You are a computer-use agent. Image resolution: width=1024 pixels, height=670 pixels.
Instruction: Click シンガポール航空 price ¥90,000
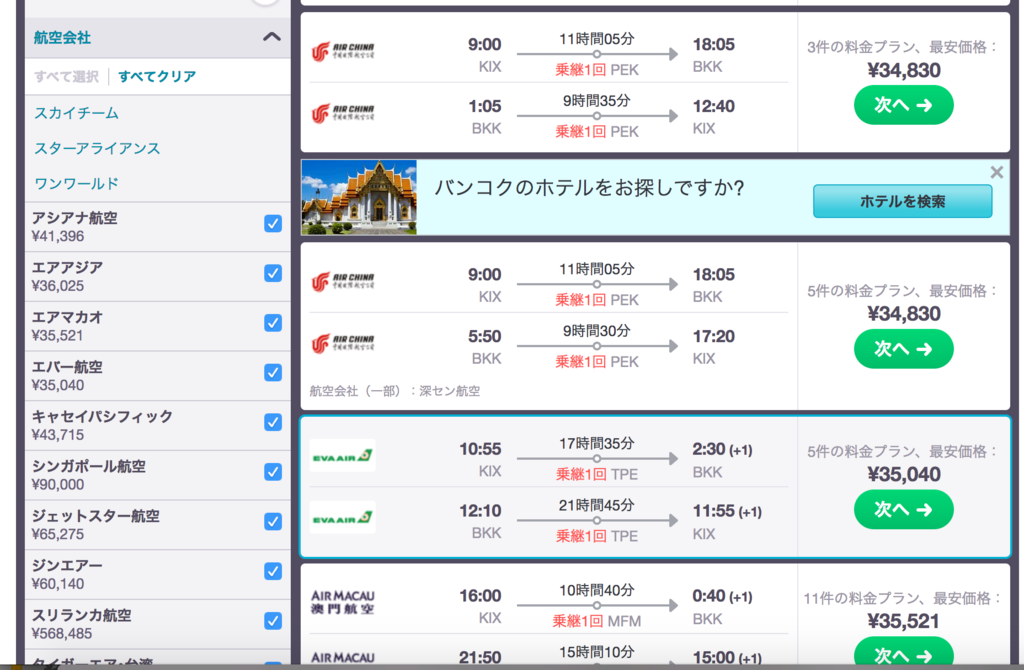tap(57, 485)
